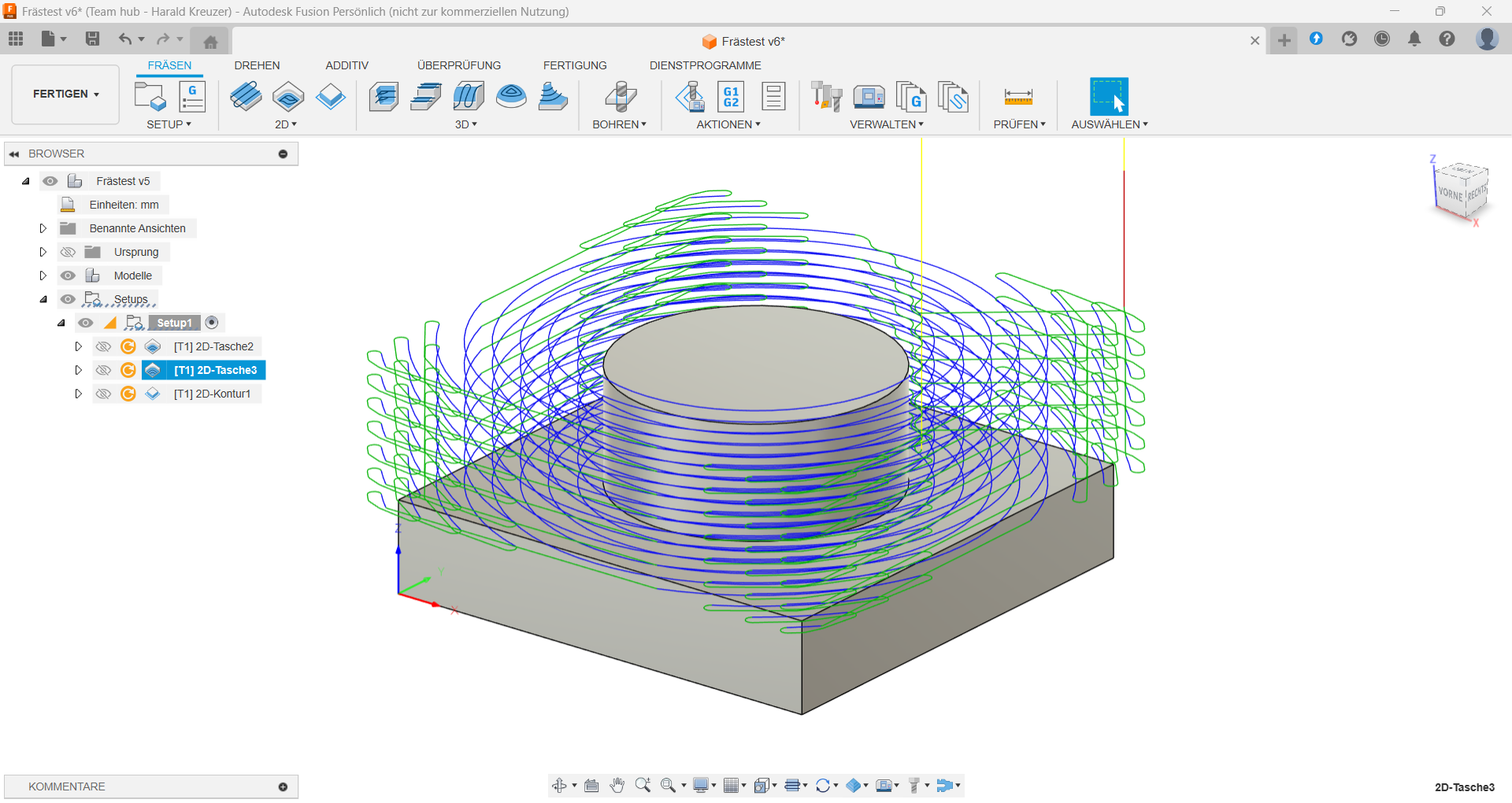Activate the Pan hand tool
This screenshot has width=1512, height=803.
(617, 785)
